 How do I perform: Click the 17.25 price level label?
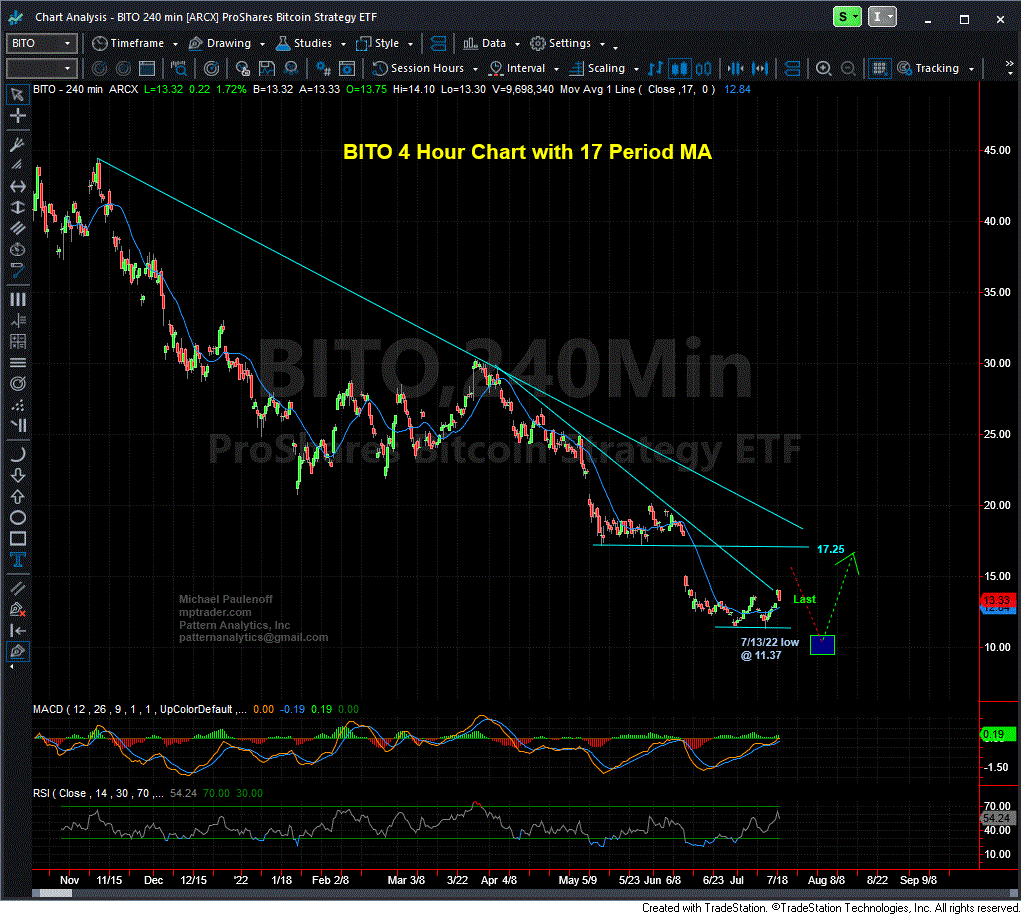click(830, 549)
